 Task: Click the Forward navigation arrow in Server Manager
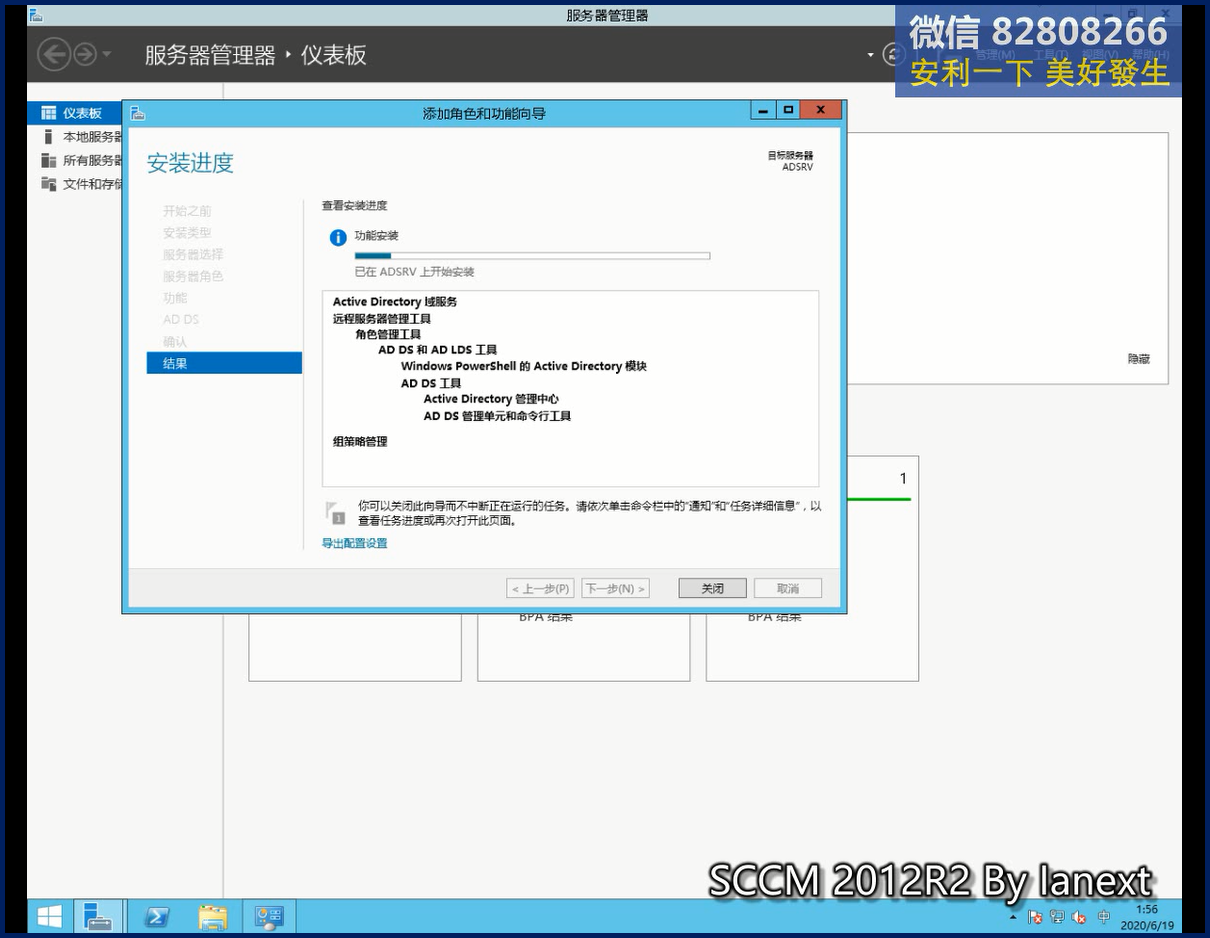[x=85, y=54]
